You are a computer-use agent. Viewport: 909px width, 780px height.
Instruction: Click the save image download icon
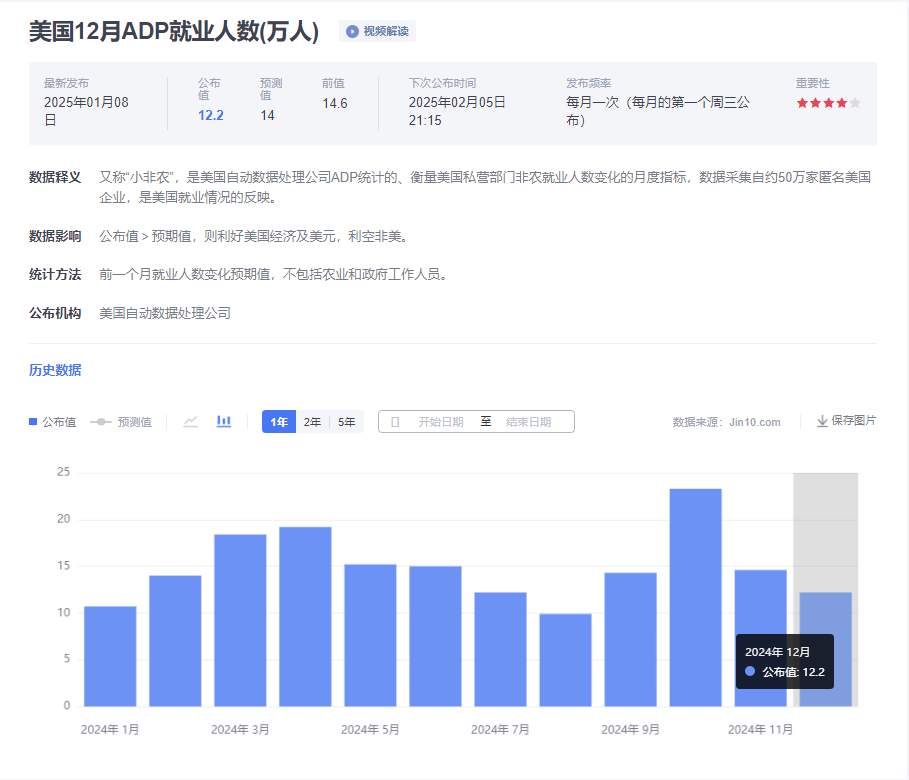click(x=822, y=422)
